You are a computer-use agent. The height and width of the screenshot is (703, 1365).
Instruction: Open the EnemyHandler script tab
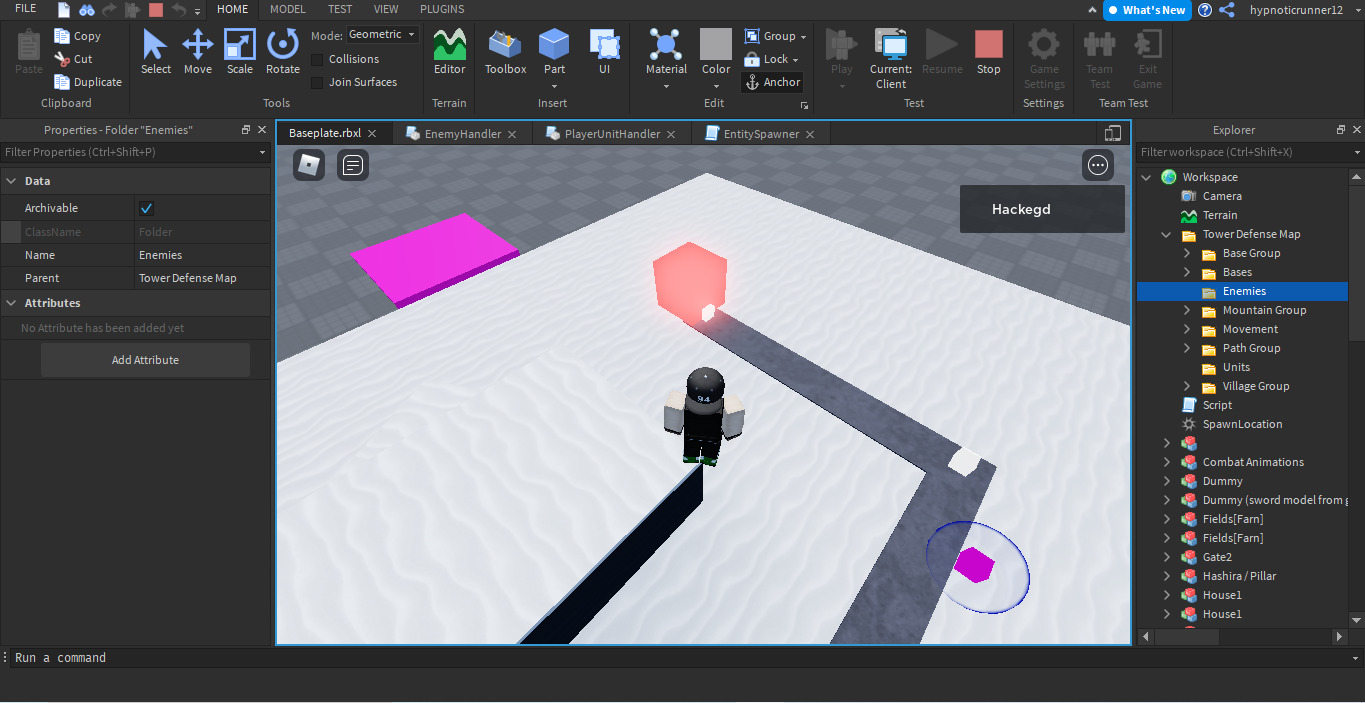pos(462,134)
